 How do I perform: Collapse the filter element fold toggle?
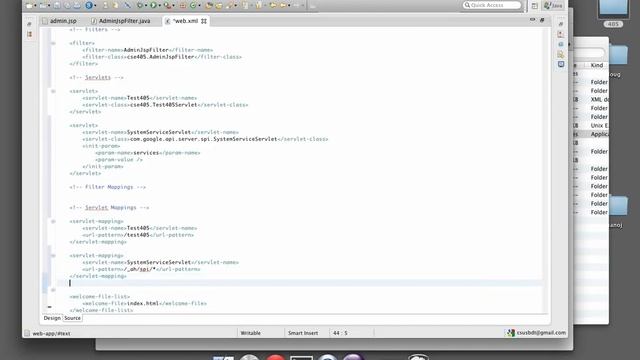(53, 43)
